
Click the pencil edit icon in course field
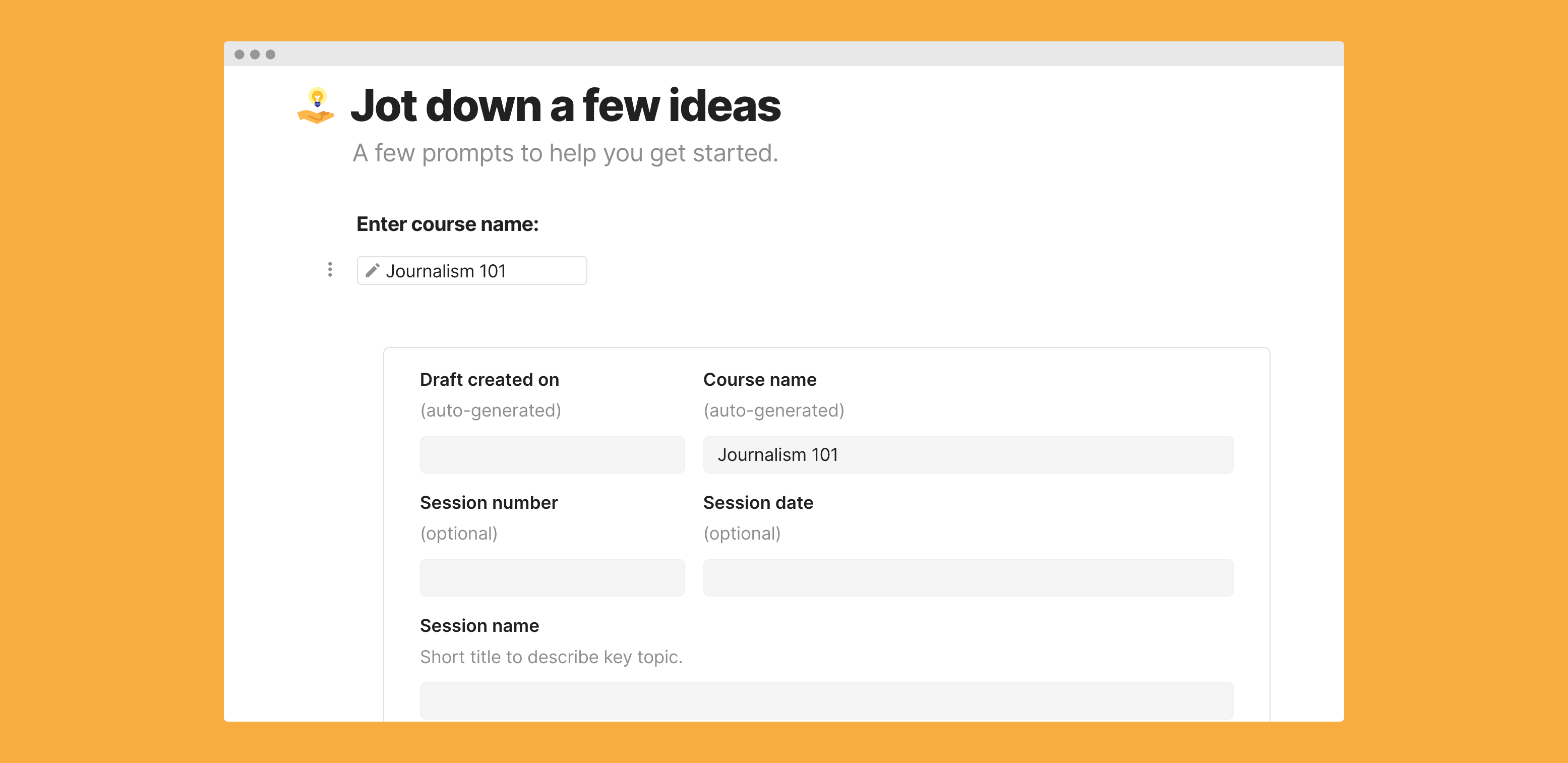click(373, 270)
